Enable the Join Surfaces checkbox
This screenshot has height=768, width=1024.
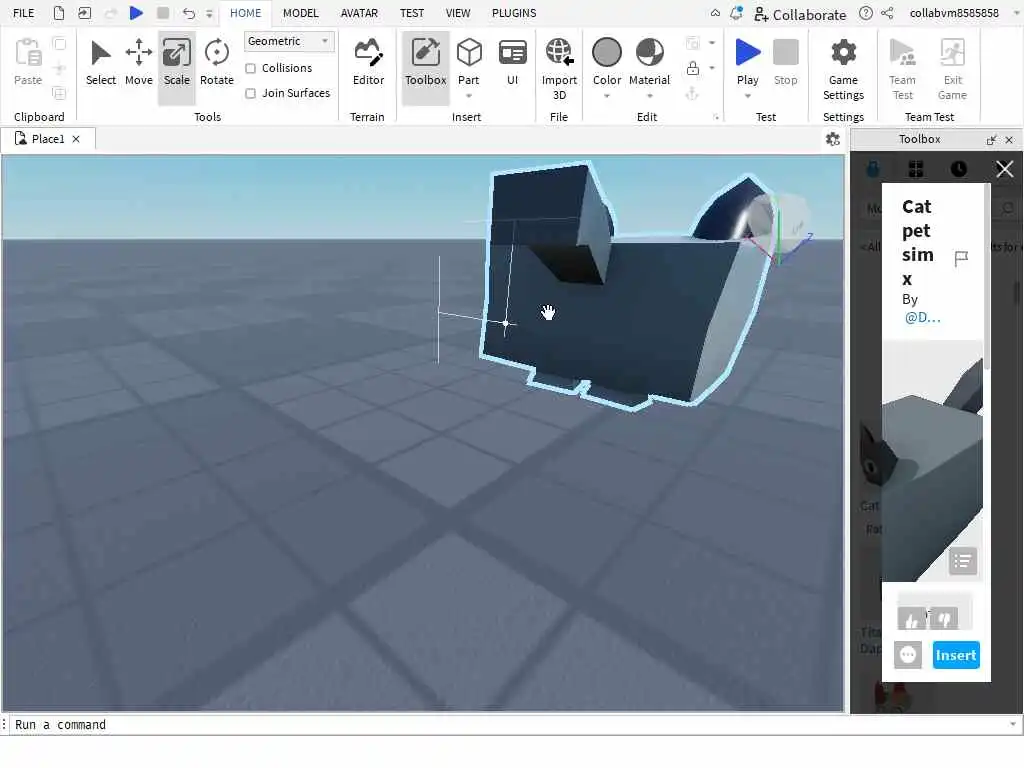[x=250, y=93]
